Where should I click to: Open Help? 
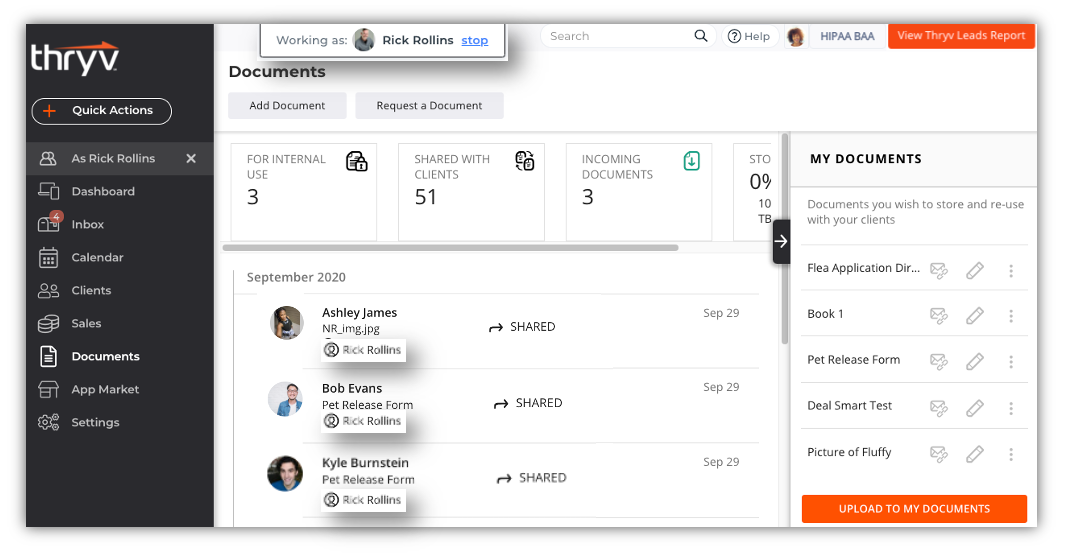[x=749, y=36]
